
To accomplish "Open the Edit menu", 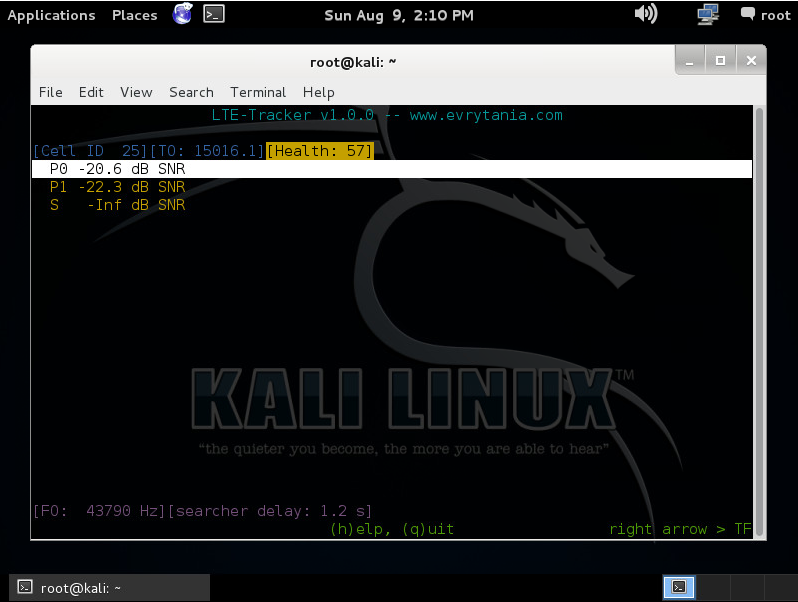I will click(91, 92).
